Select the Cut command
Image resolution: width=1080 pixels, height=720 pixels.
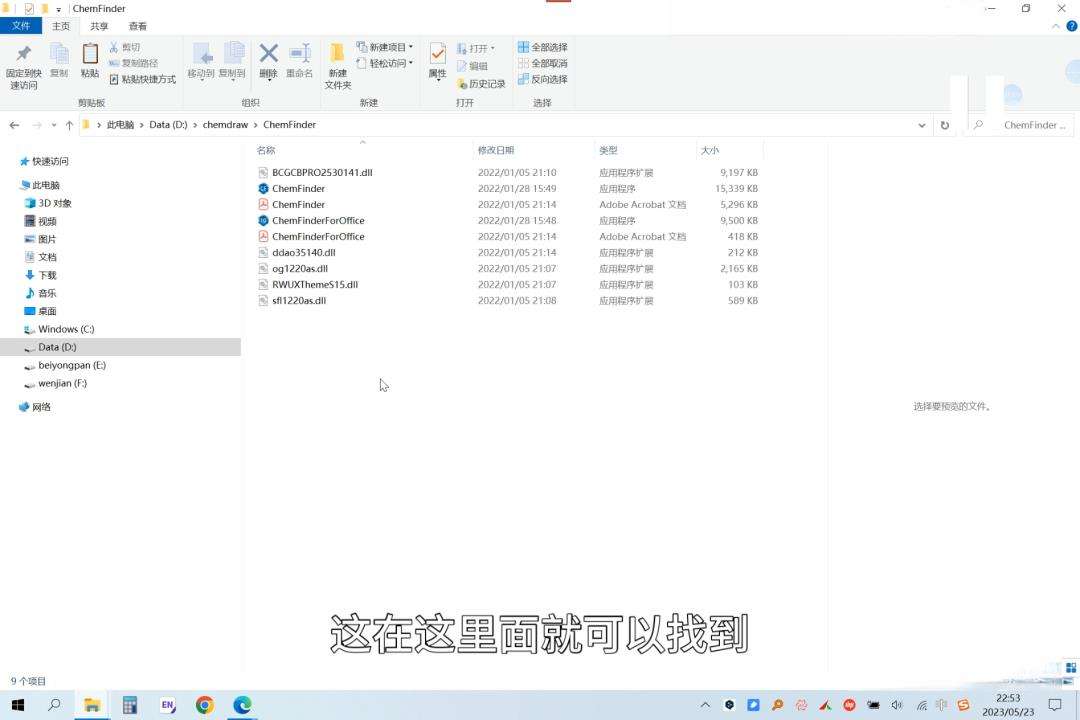pos(125,47)
